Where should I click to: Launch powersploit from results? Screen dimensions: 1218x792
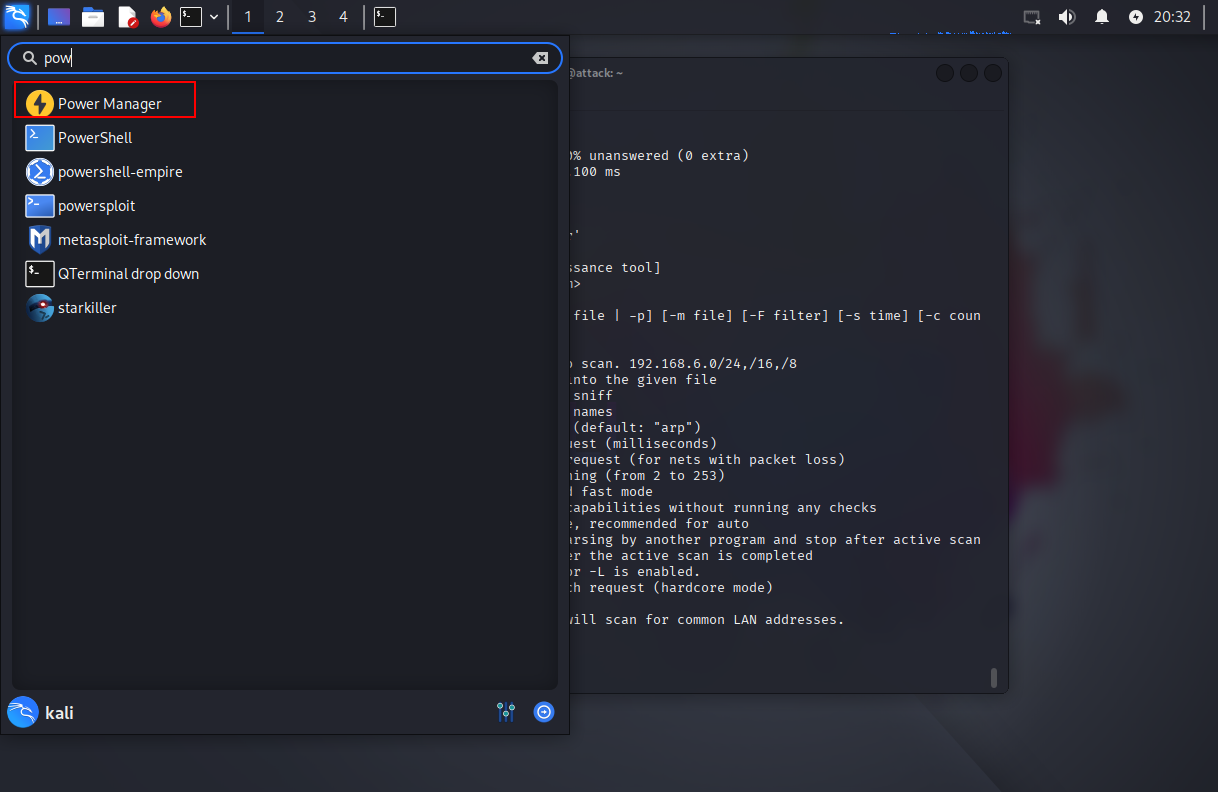click(x=285, y=205)
